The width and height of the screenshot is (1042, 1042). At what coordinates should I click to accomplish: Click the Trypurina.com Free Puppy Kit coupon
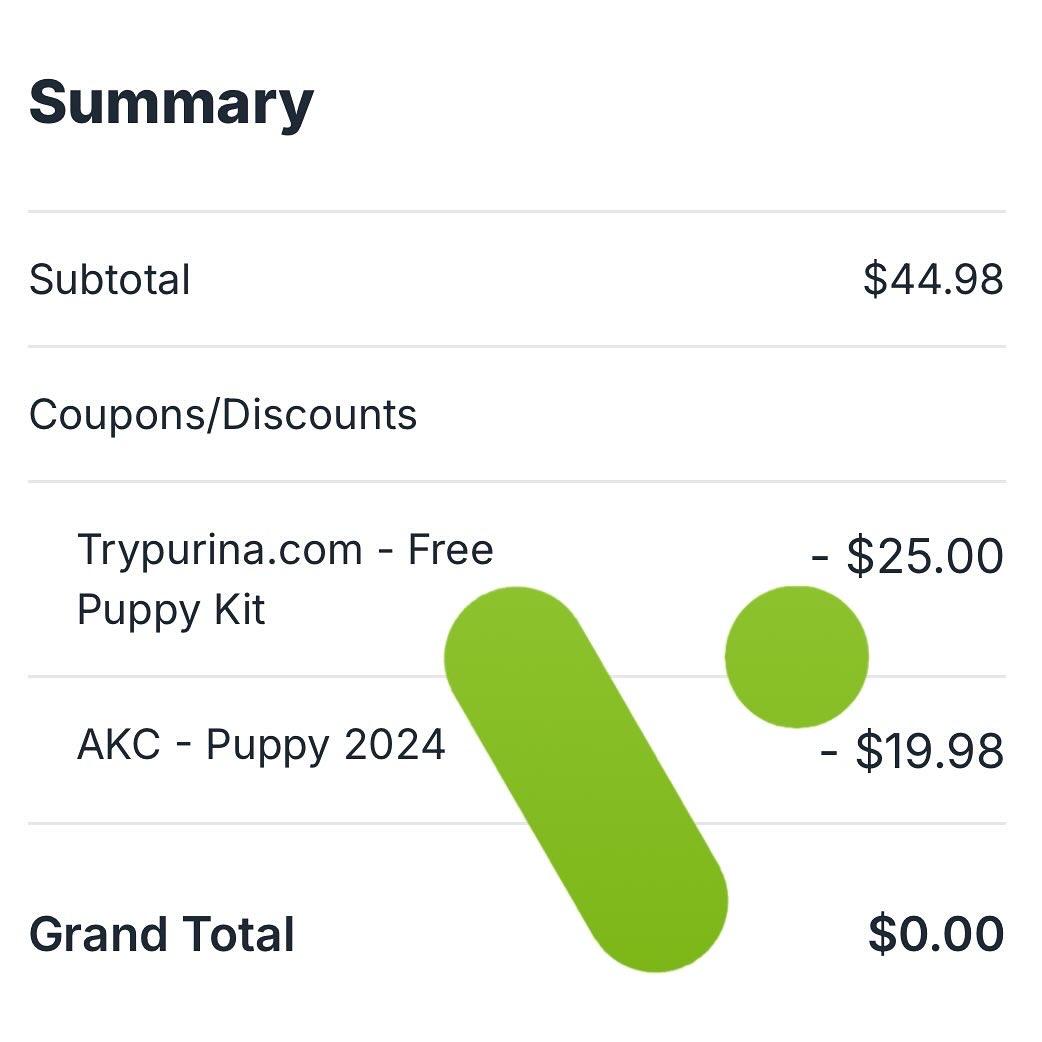(x=285, y=579)
